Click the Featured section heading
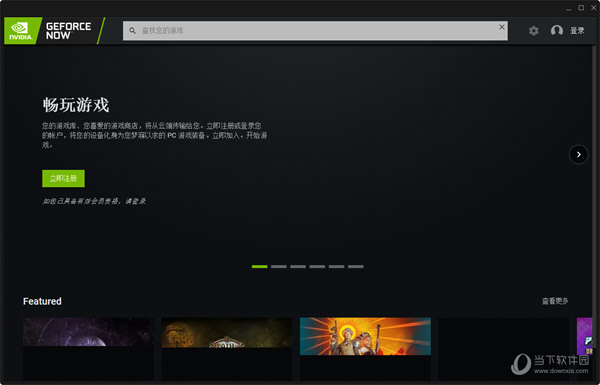Image resolution: width=600 pixels, height=385 pixels. point(42,301)
